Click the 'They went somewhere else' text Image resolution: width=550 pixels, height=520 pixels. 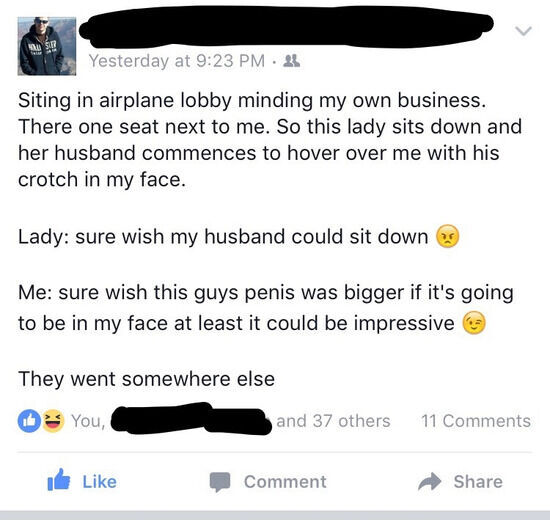pyautogui.click(x=146, y=379)
